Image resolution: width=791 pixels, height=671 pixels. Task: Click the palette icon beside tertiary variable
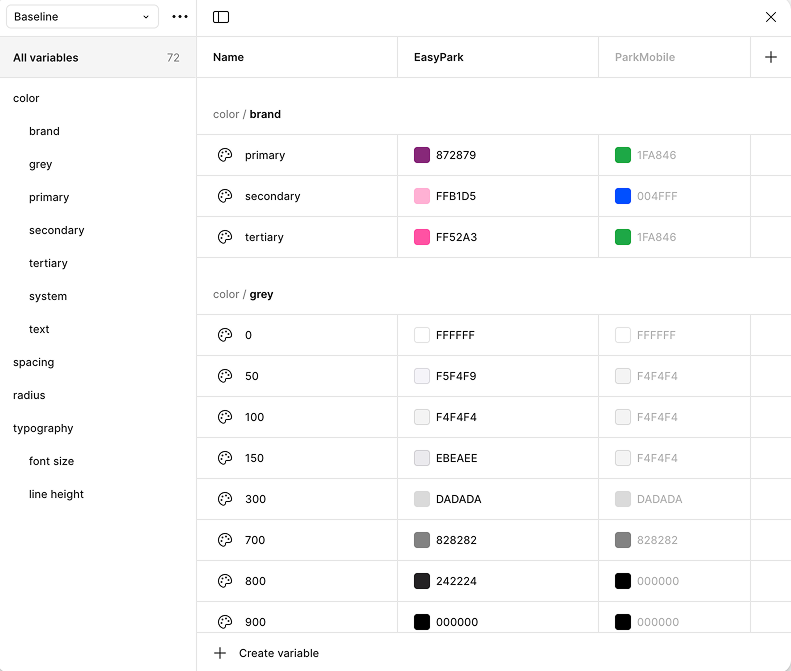(x=225, y=237)
